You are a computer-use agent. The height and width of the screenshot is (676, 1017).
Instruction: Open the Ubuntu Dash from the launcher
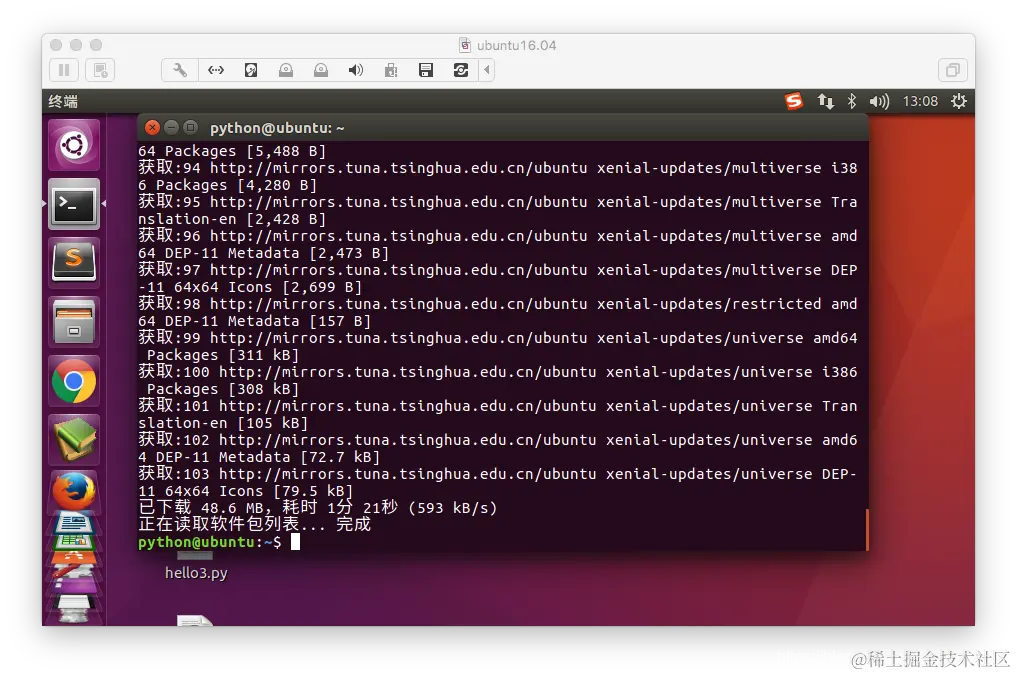coord(74,145)
